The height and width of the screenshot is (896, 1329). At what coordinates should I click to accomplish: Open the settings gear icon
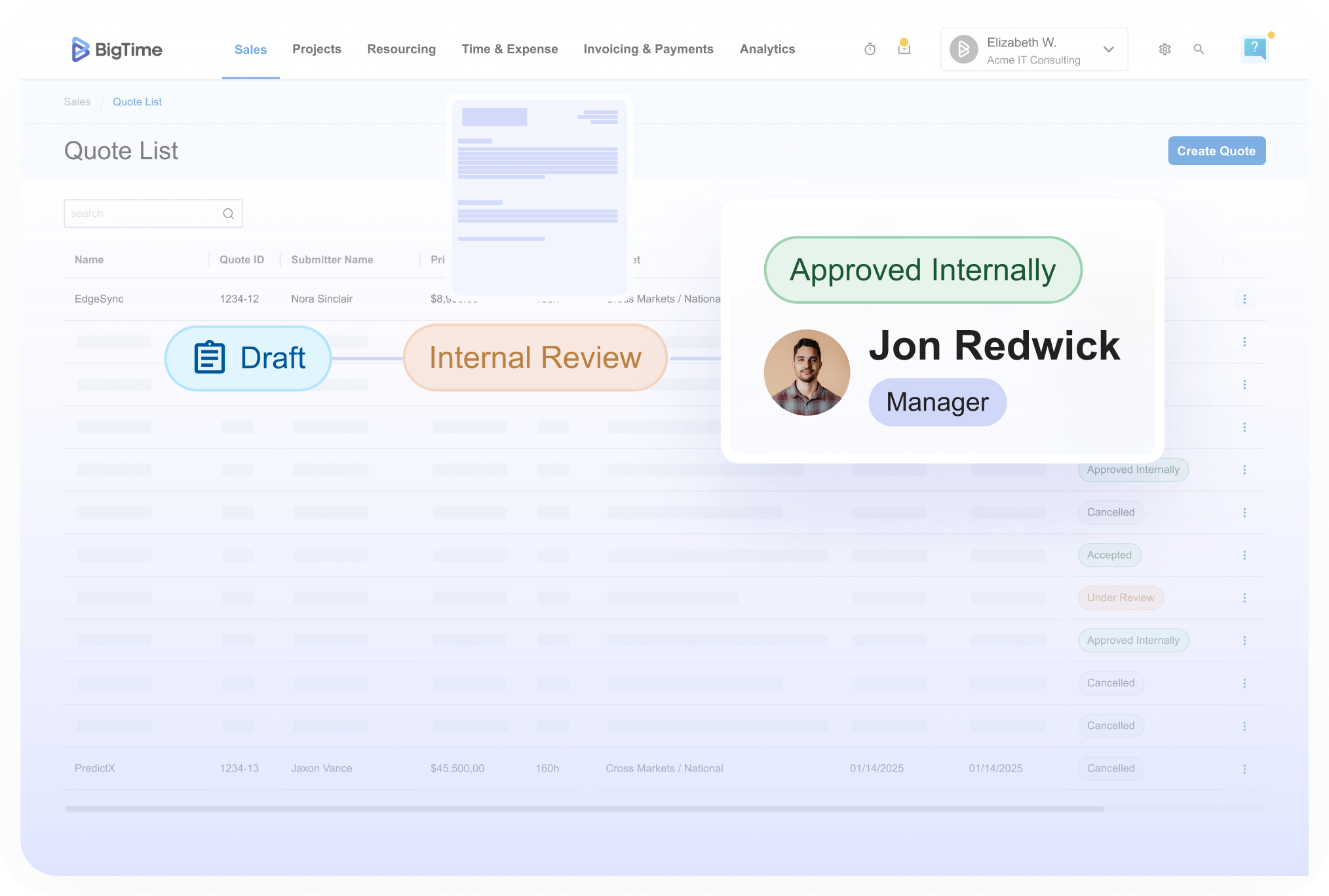click(x=1165, y=49)
